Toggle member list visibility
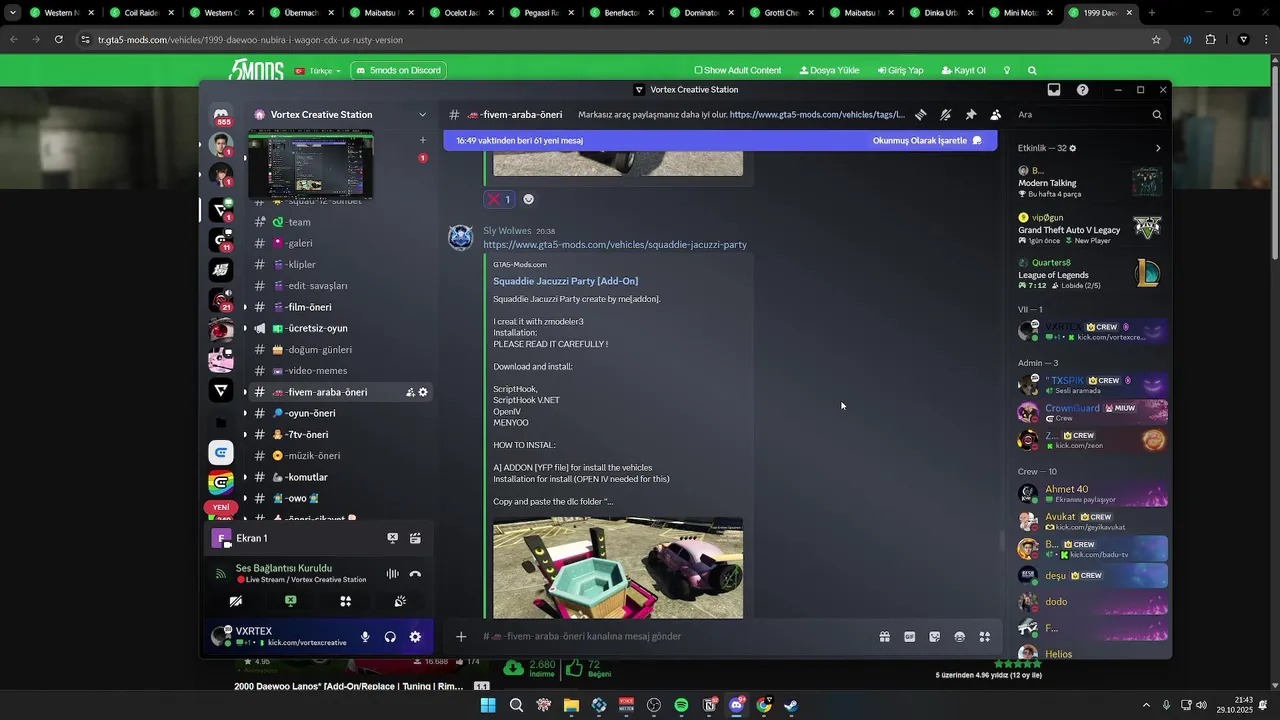Screen dimensions: 1280x720 pos(995,115)
